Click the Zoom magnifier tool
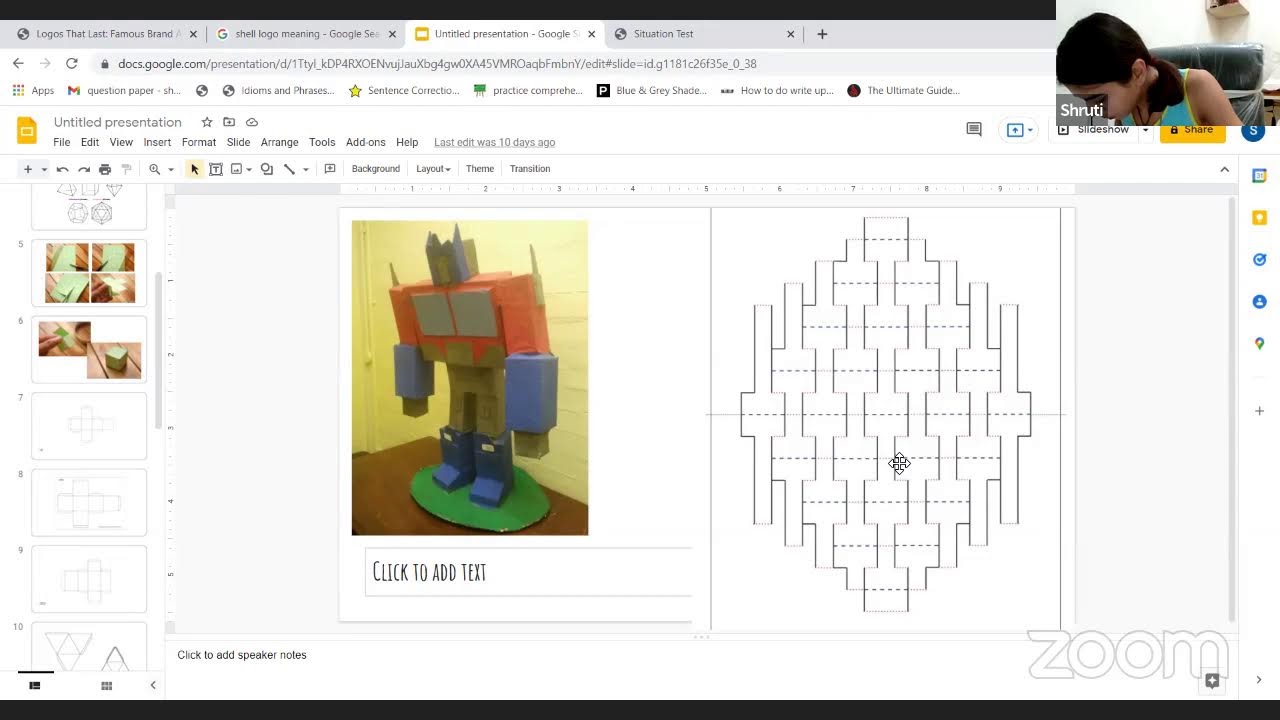 155,169
